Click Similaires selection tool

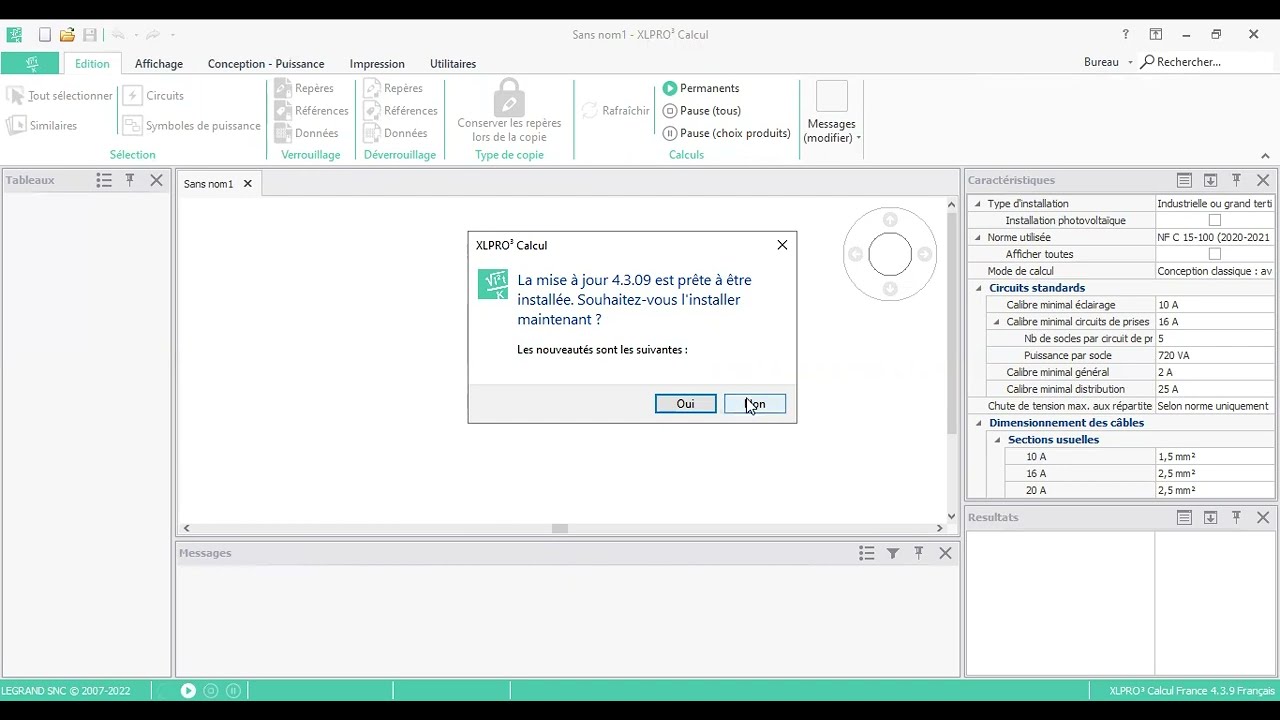pyautogui.click(x=42, y=126)
